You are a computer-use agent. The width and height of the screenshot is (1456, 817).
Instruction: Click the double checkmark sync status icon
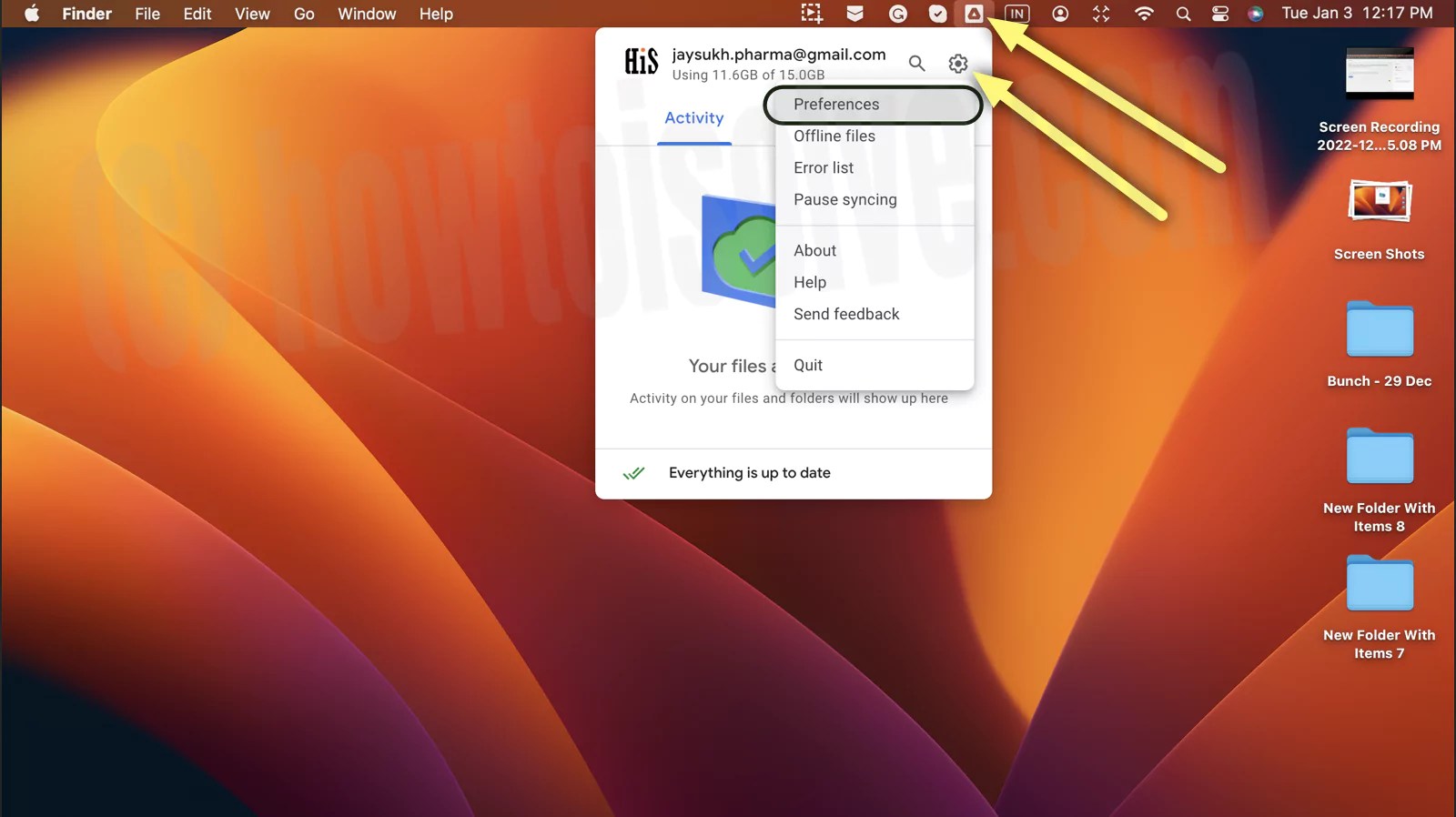click(633, 473)
